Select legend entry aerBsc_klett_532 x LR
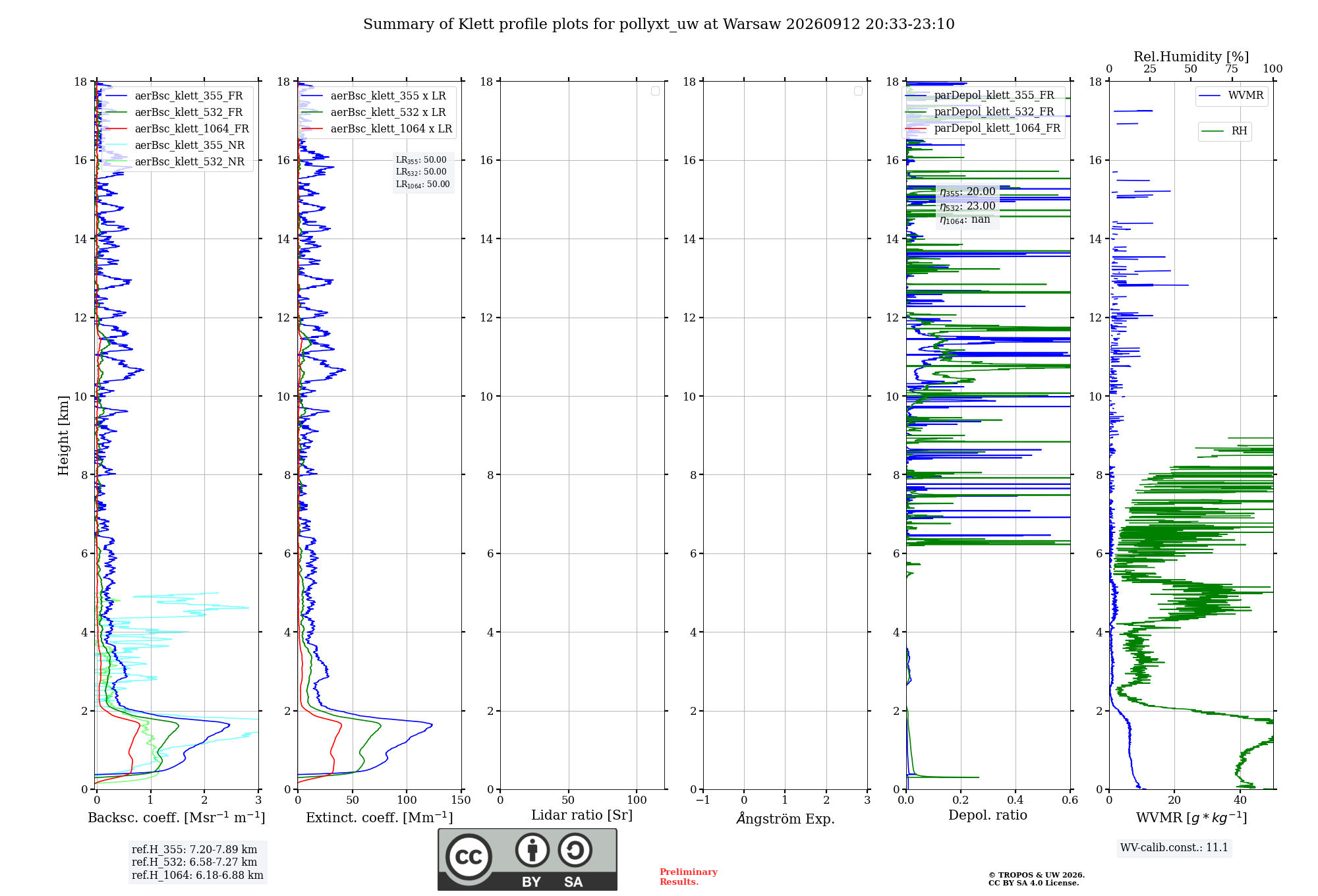Image resolution: width=1318 pixels, height=896 pixels. pos(388,113)
